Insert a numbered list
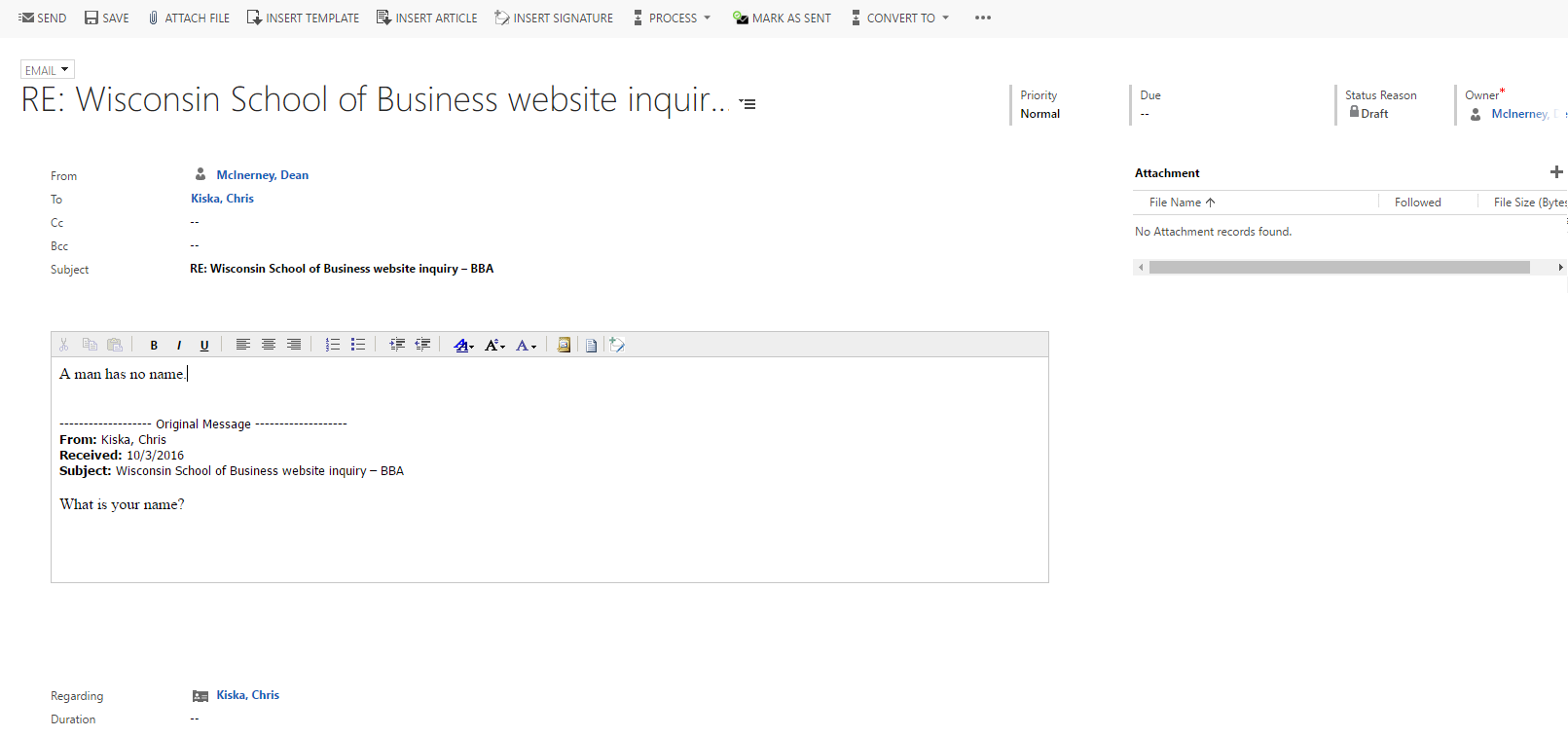1568x737 pixels. 333,345
